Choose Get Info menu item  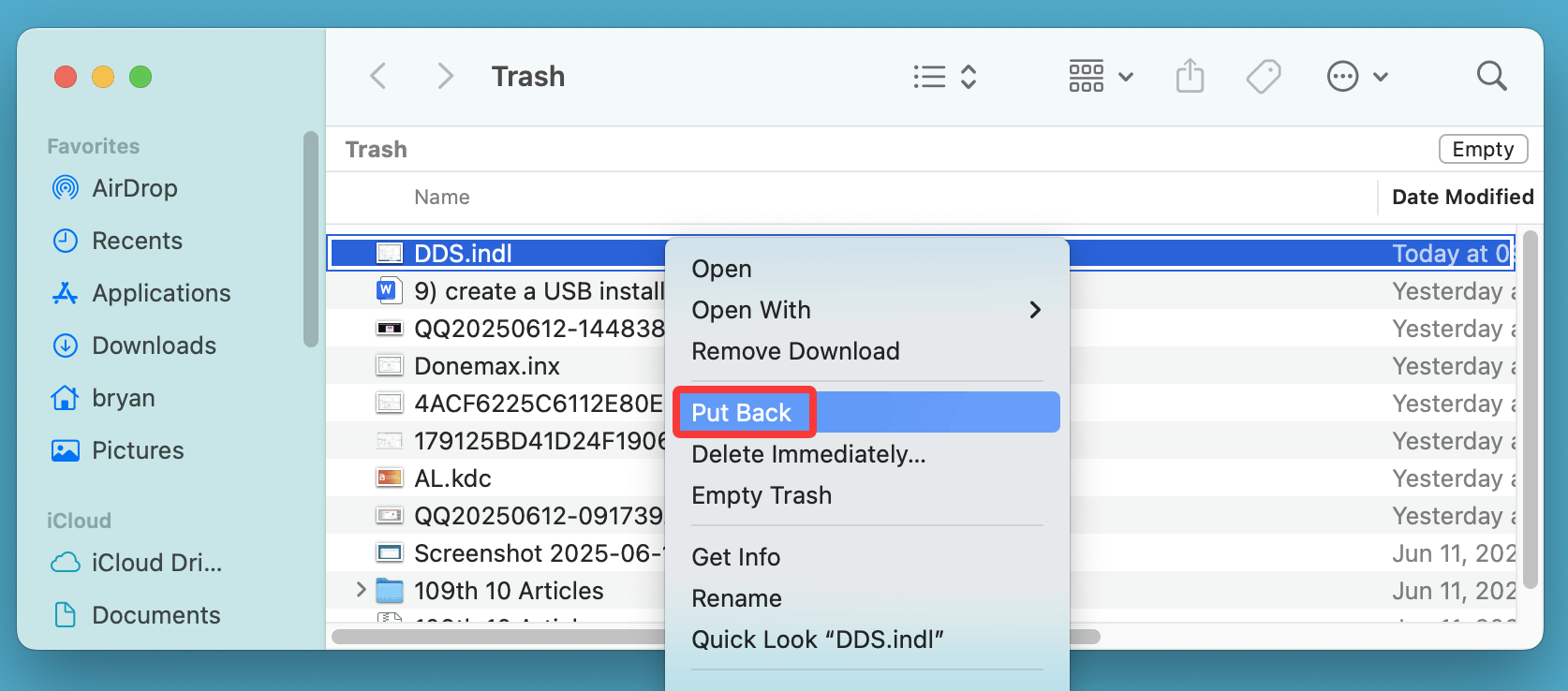(866, 557)
